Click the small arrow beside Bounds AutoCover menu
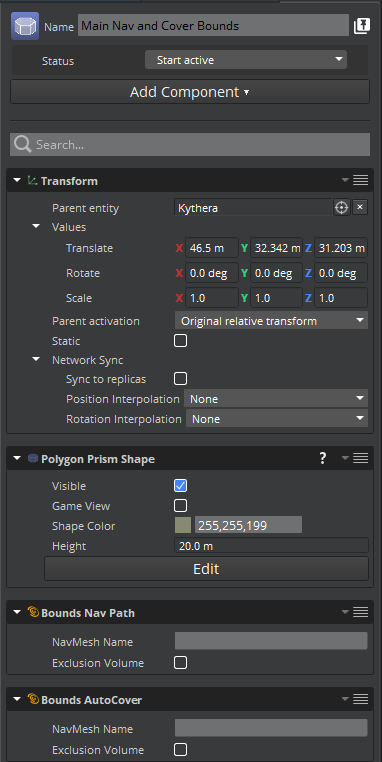This screenshot has height=762, width=382. 345,699
